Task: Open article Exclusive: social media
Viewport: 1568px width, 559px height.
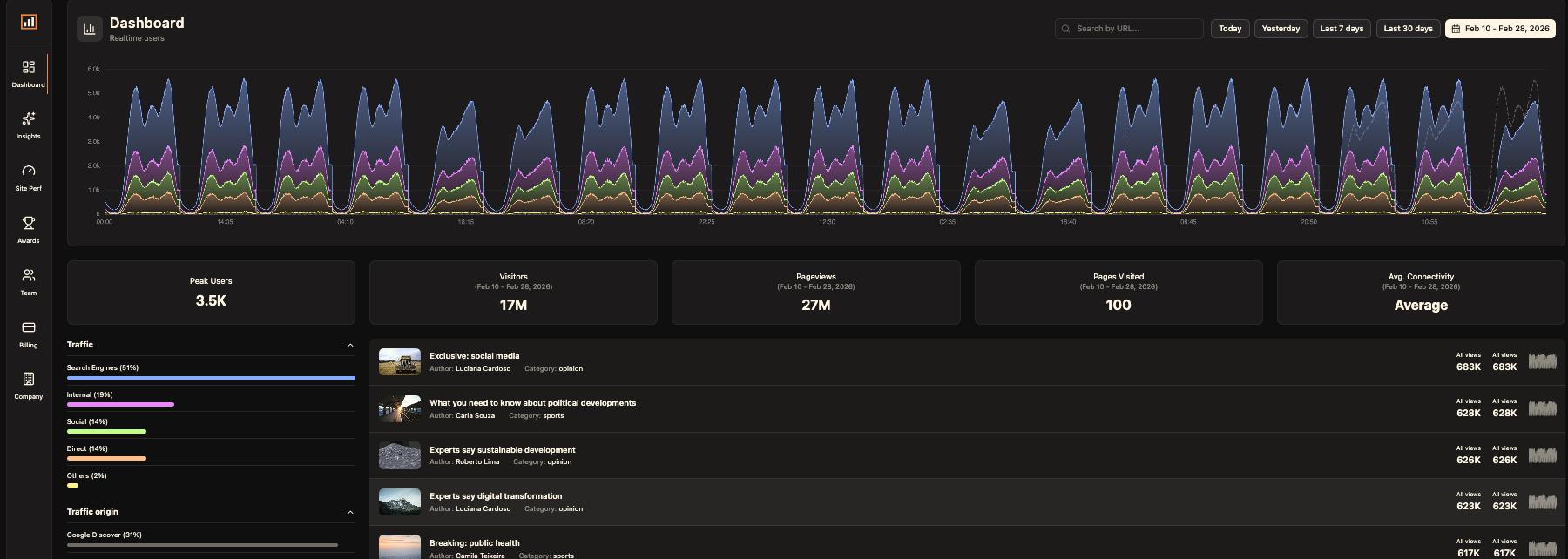Action: [x=474, y=355]
